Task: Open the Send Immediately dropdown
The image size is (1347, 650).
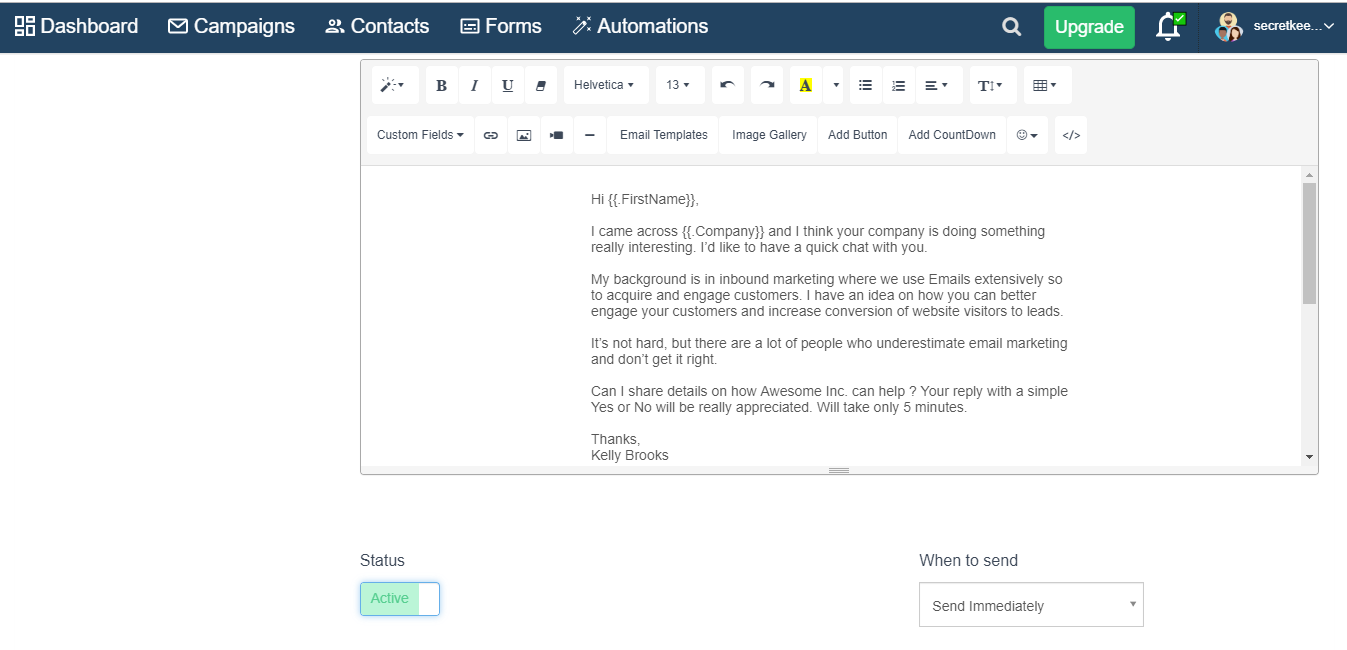Action: tap(1030, 605)
